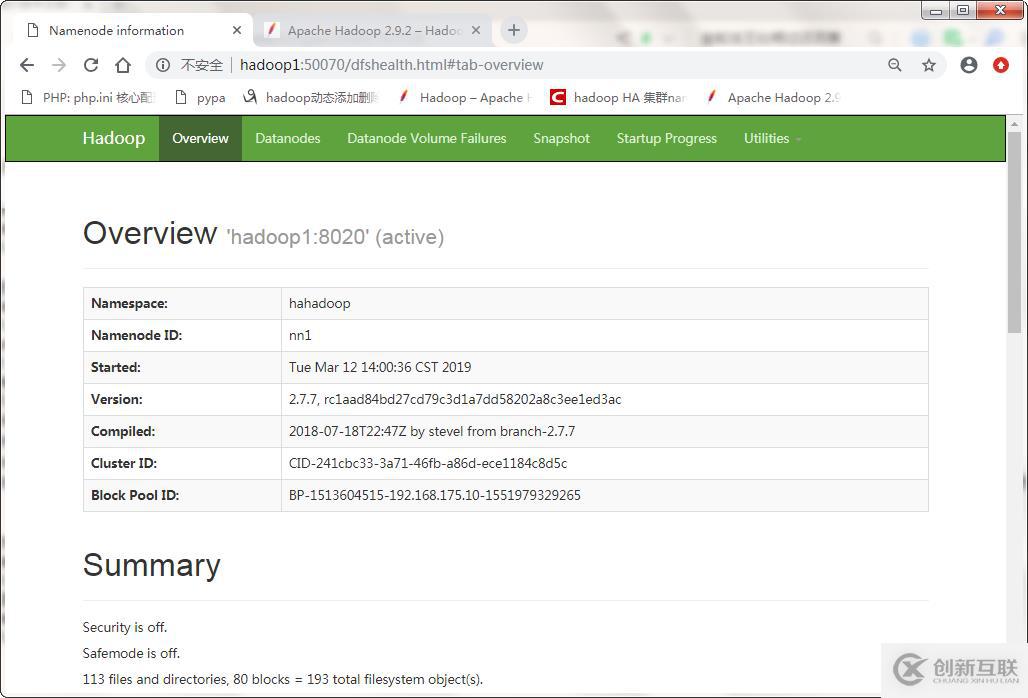Screen dimensions: 1028x698
Task: Close the Namenode information tab
Action: pyautogui.click(x=237, y=30)
